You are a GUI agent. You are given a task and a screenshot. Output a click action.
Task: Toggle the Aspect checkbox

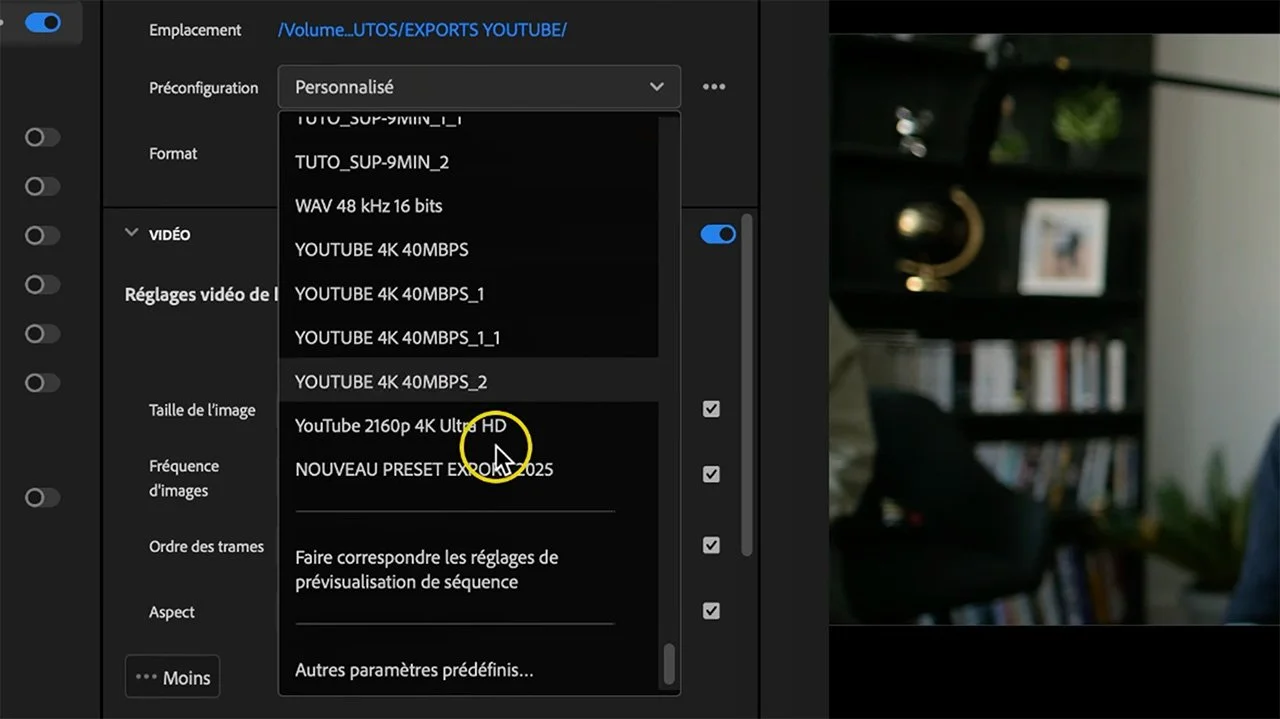pos(711,610)
